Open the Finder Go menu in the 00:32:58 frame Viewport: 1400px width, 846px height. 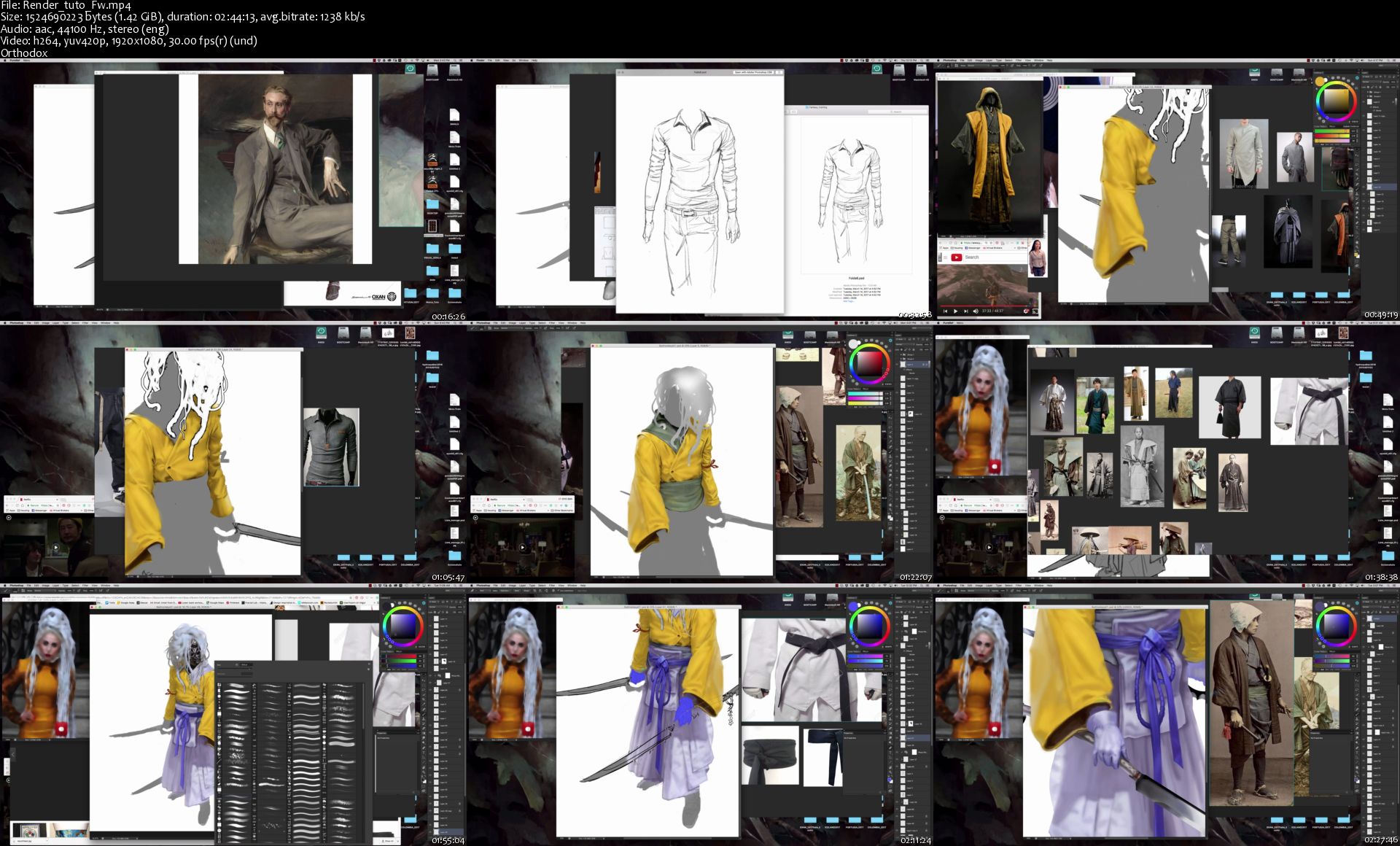pyautogui.click(x=515, y=61)
